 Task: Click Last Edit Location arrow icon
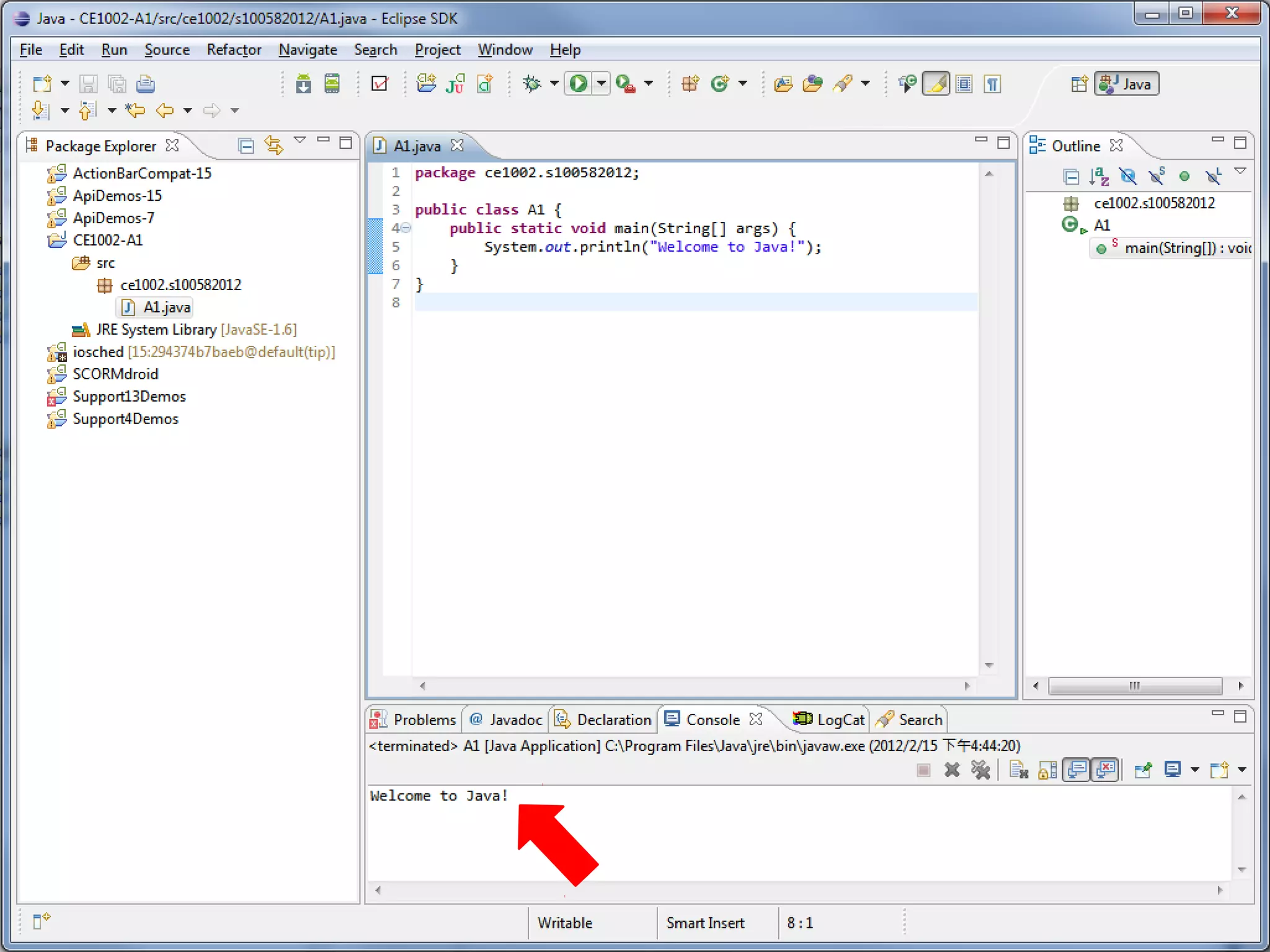coord(135,110)
